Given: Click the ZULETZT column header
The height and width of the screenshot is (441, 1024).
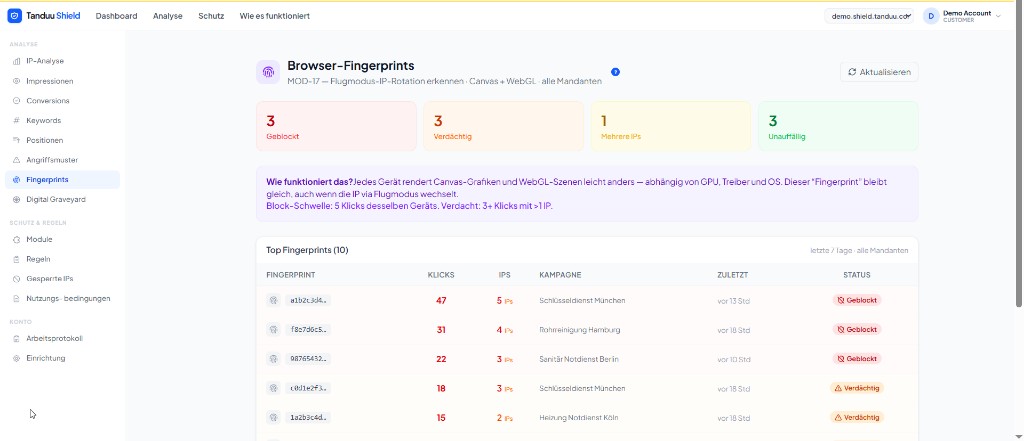Looking at the screenshot, I should [x=733, y=275].
